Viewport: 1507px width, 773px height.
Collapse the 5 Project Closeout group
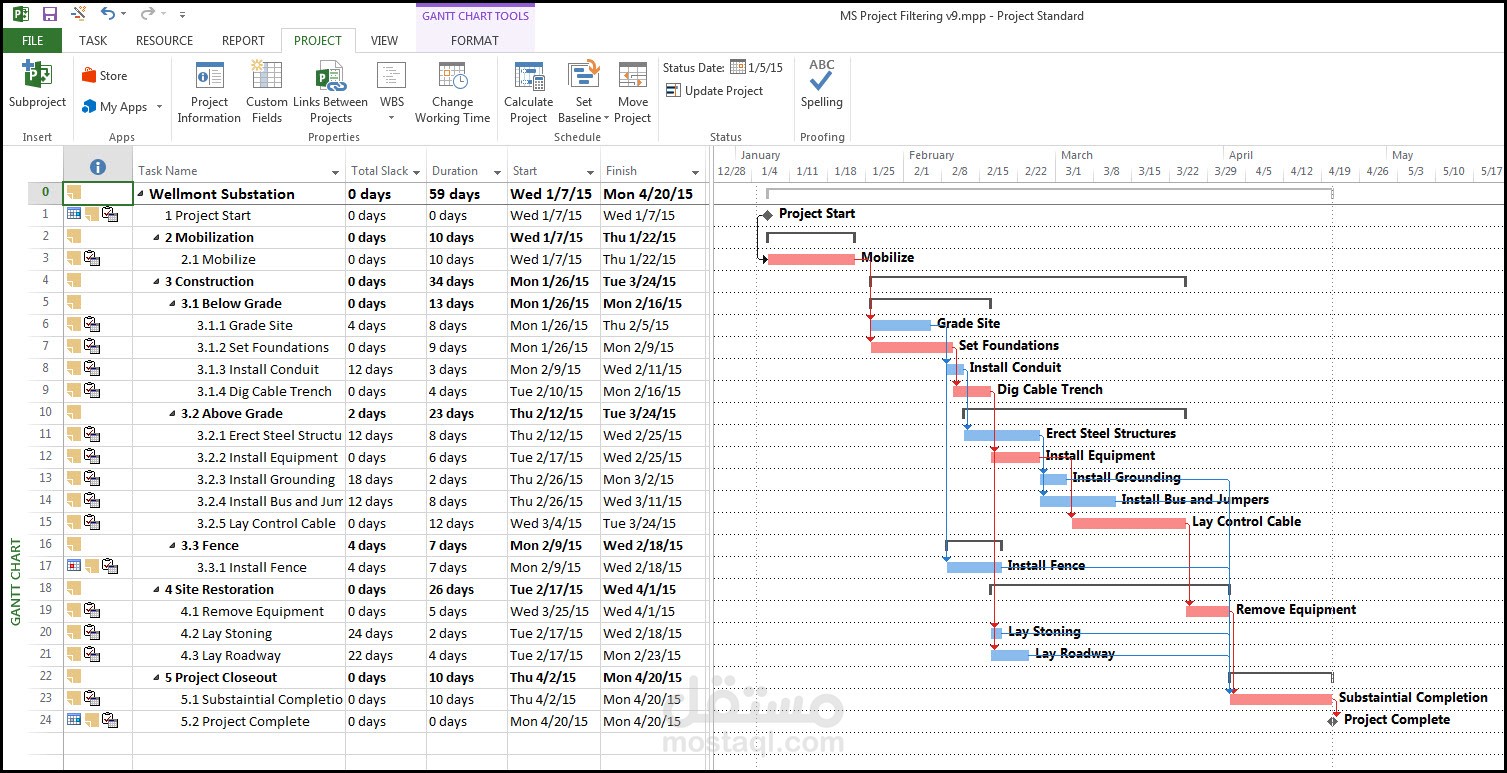[x=157, y=678]
